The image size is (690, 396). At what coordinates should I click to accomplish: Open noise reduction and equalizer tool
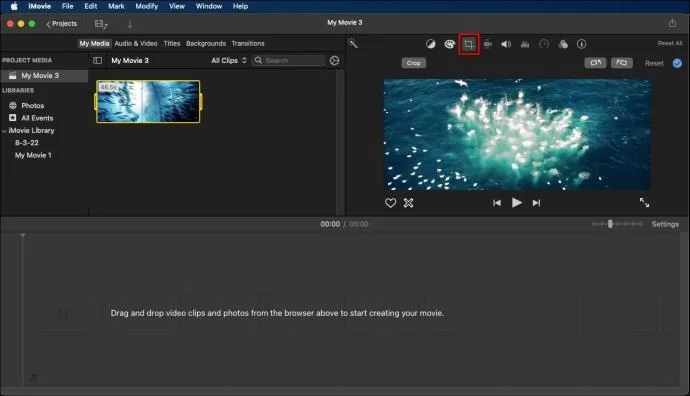point(525,44)
